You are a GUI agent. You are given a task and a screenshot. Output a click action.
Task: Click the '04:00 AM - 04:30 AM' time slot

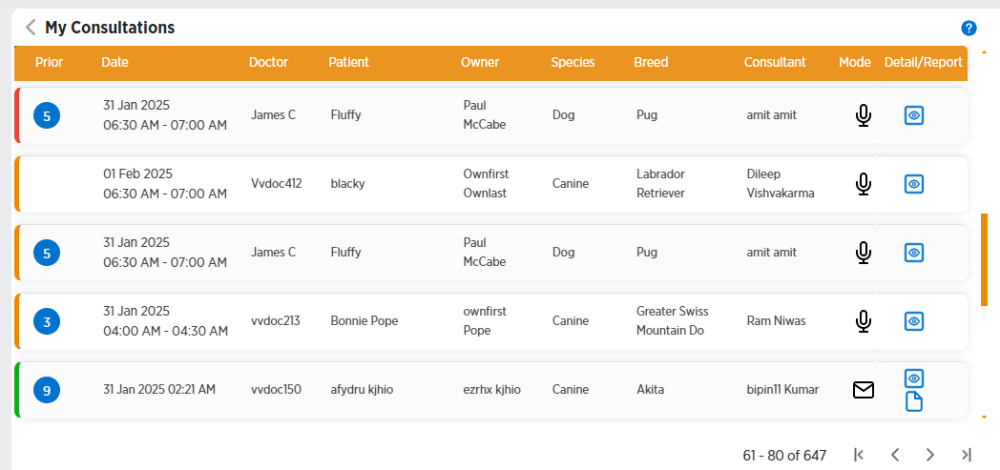click(165, 331)
